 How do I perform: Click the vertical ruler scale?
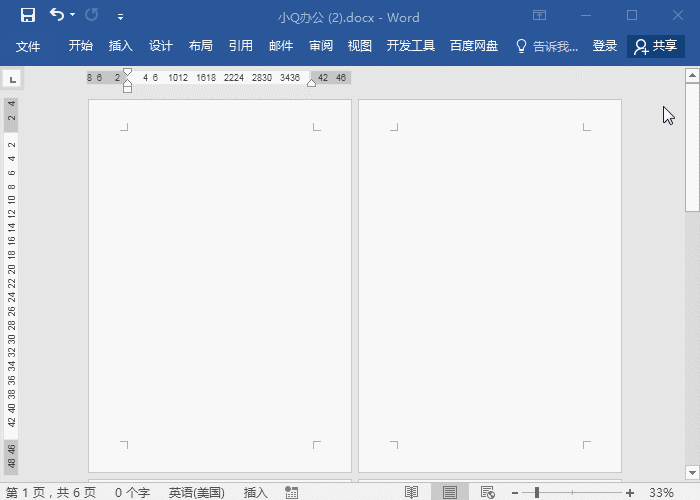click(11, 286)
